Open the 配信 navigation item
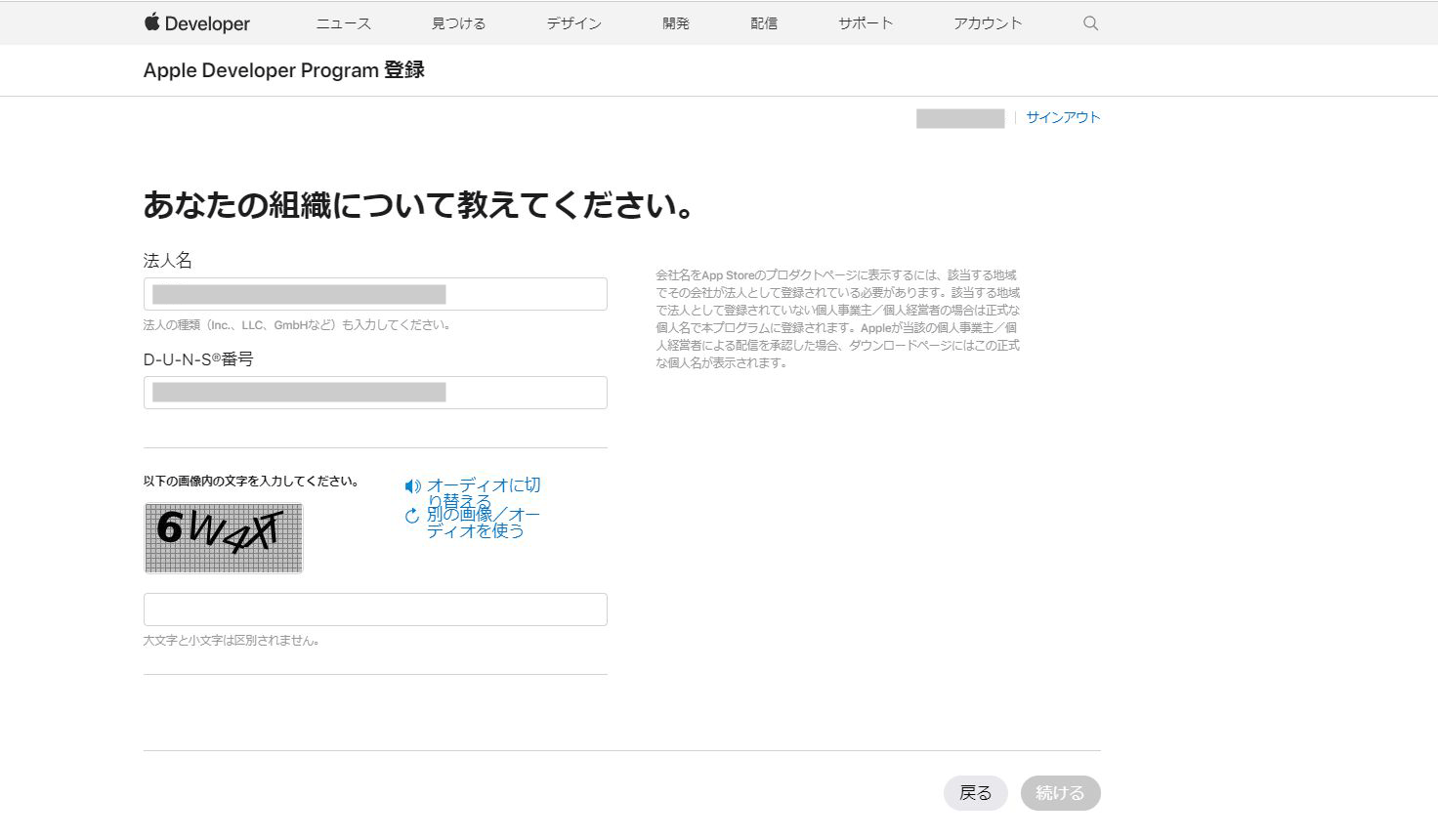This screenshot has width=1438, height=840. [764, 23]
